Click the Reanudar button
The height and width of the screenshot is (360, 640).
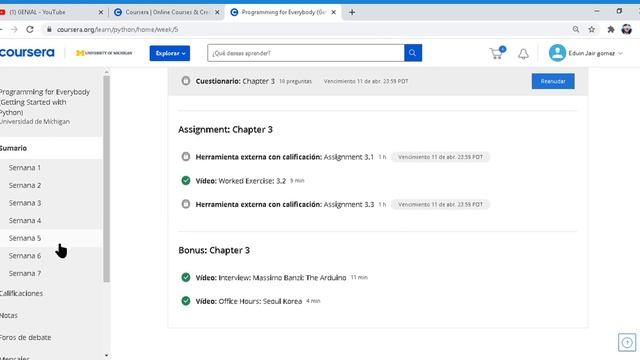click(x=553, y=81)
